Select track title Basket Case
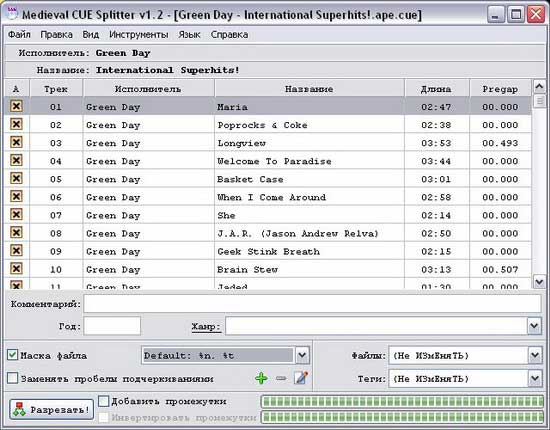 250,179
